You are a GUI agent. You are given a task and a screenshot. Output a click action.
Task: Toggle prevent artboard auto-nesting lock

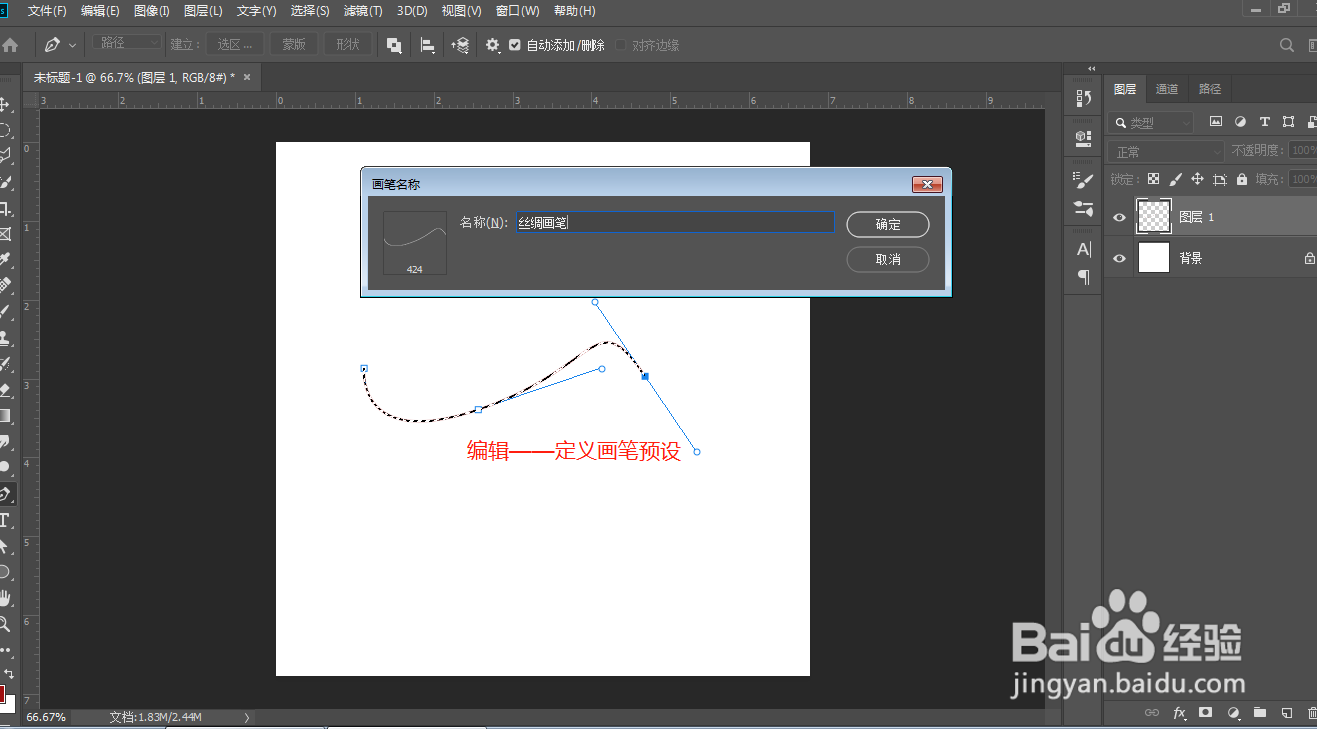tap(1219, 179)
